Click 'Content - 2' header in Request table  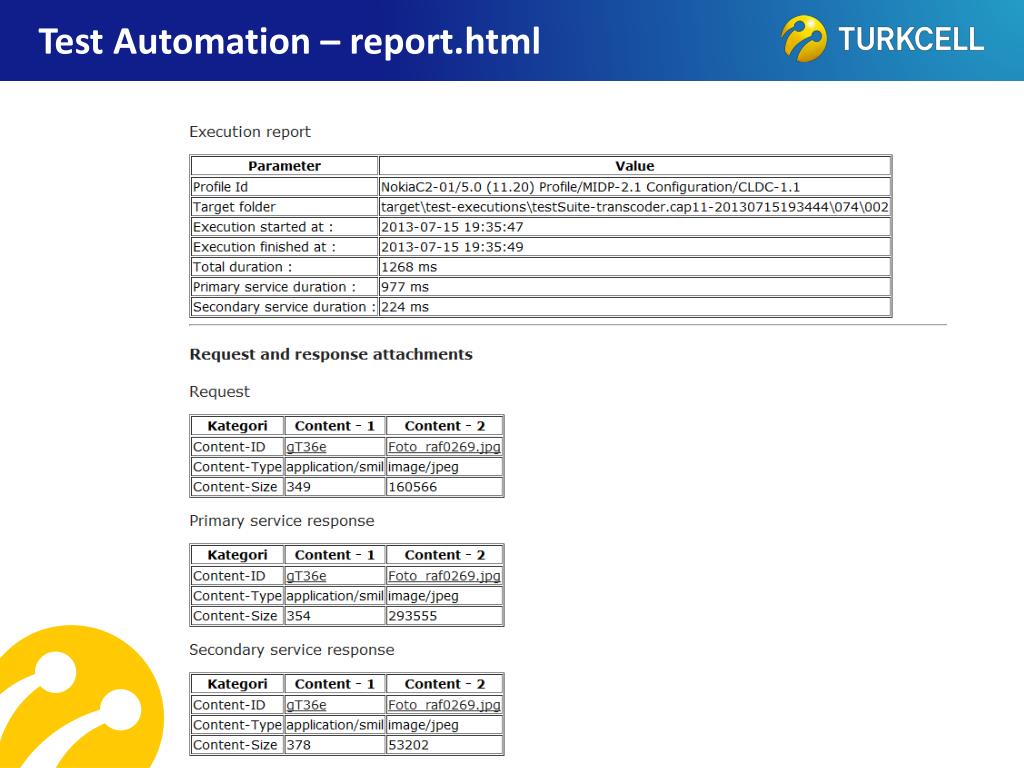[x=445, y=426]
